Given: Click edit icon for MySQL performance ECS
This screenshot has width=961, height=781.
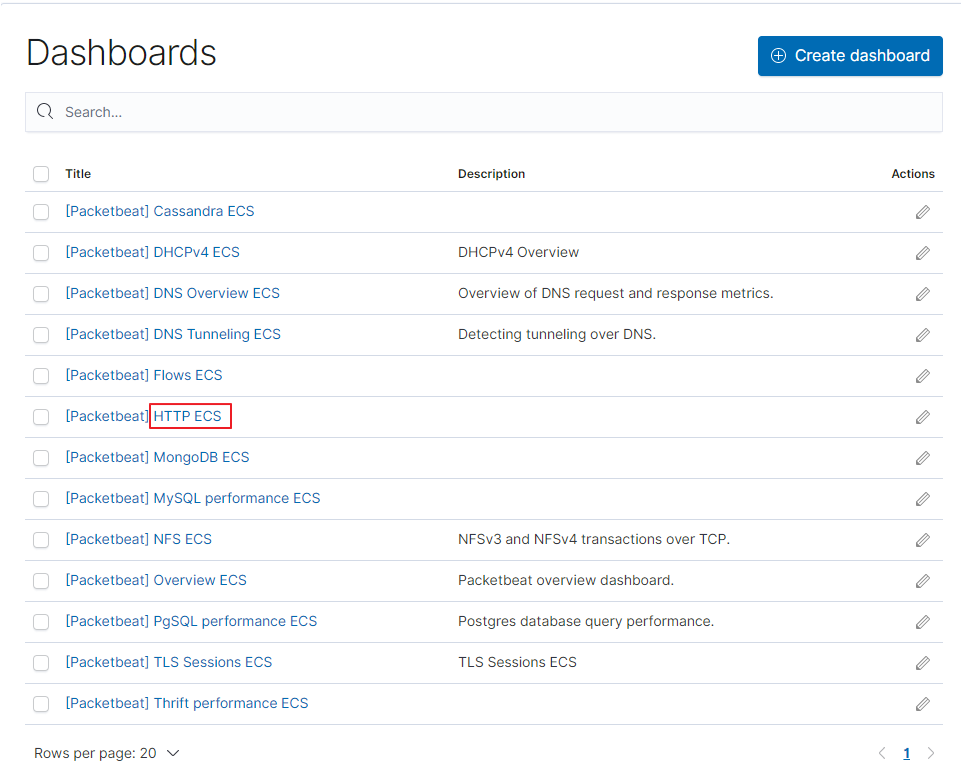Looking at the screenshot, I should [922, 499].
